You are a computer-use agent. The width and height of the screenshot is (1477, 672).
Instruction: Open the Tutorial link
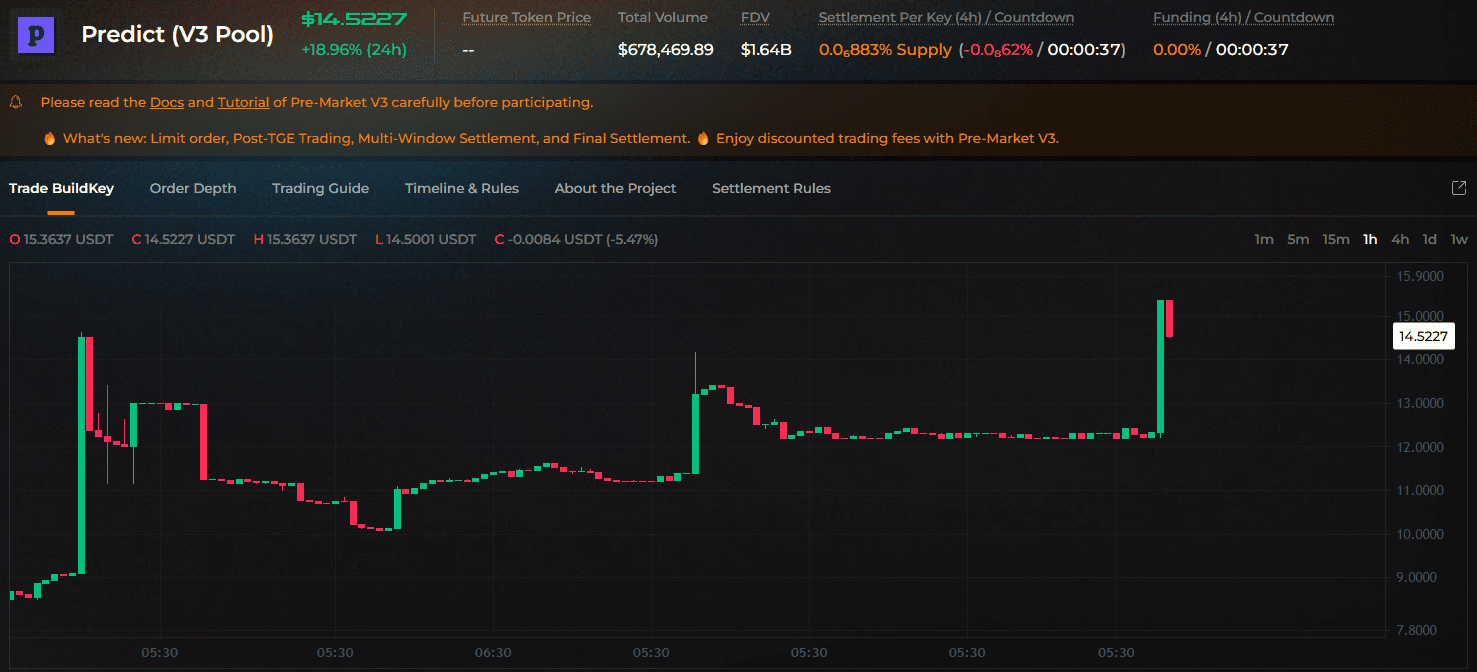(244, 102)
